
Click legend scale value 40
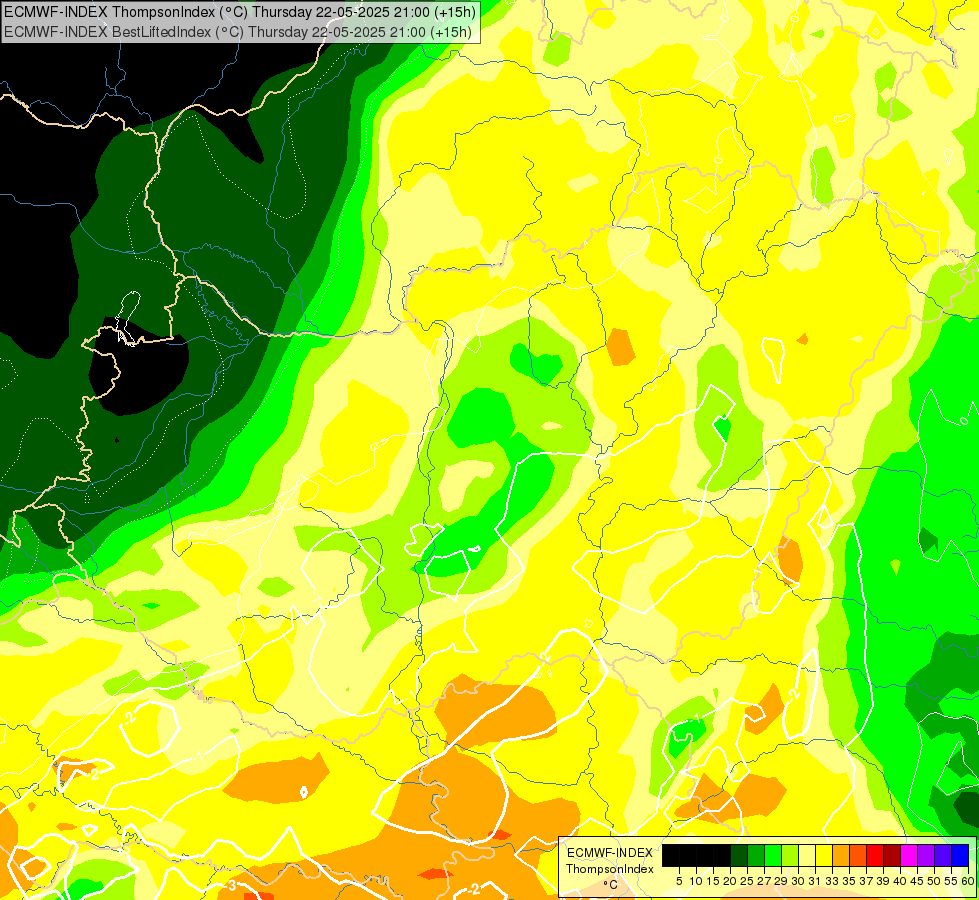point(900,881)
